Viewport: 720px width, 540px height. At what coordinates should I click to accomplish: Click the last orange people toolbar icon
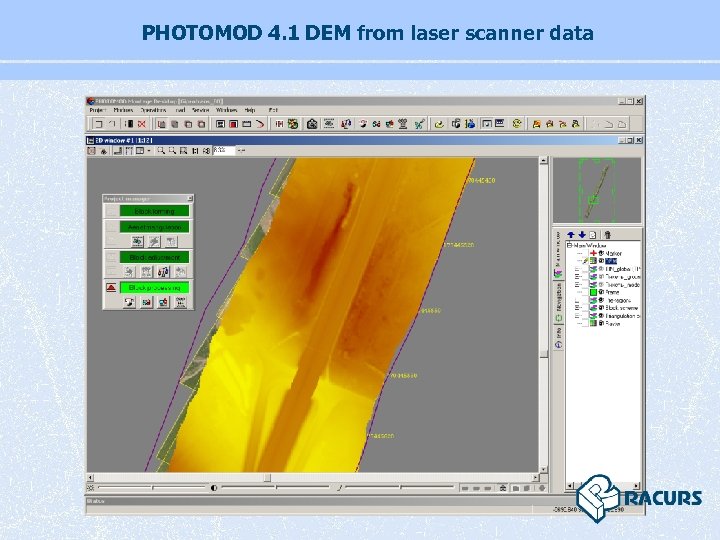(576, 124)
